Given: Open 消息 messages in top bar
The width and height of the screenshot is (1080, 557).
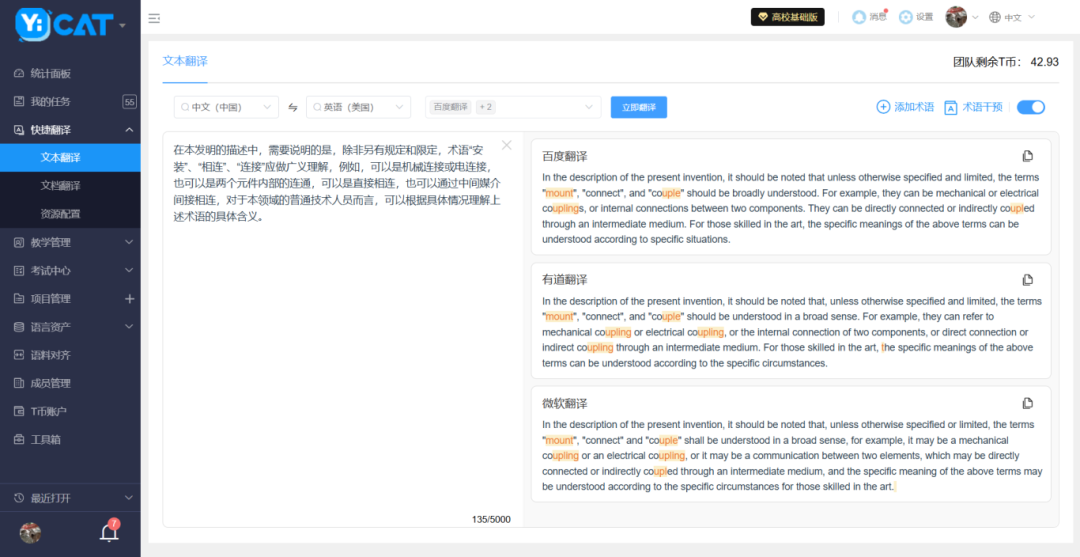Looking at the screenshot, I should click(x=869, y=17).
